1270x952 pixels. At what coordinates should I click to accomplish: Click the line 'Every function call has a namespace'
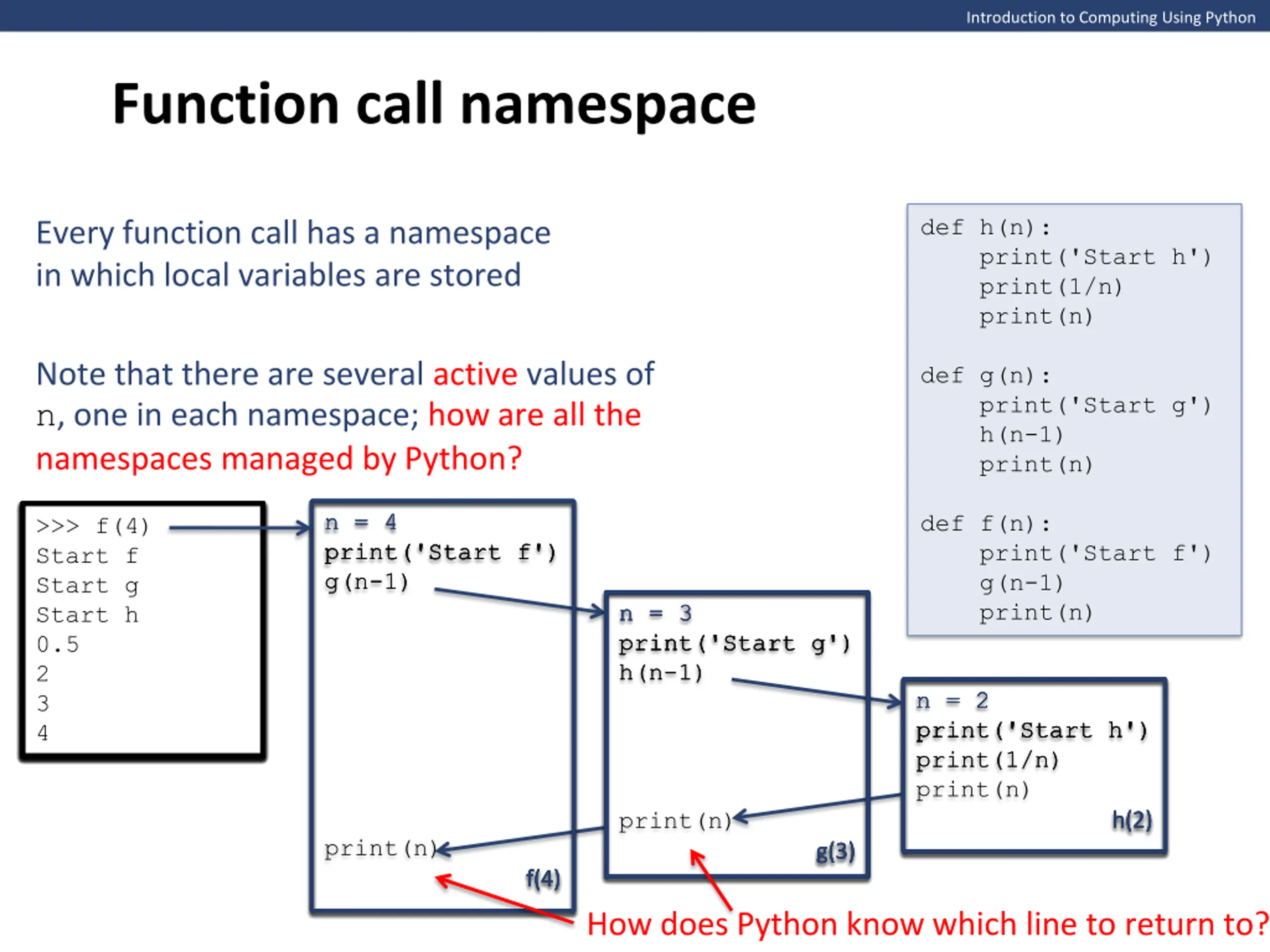click(x=293, y=234)
